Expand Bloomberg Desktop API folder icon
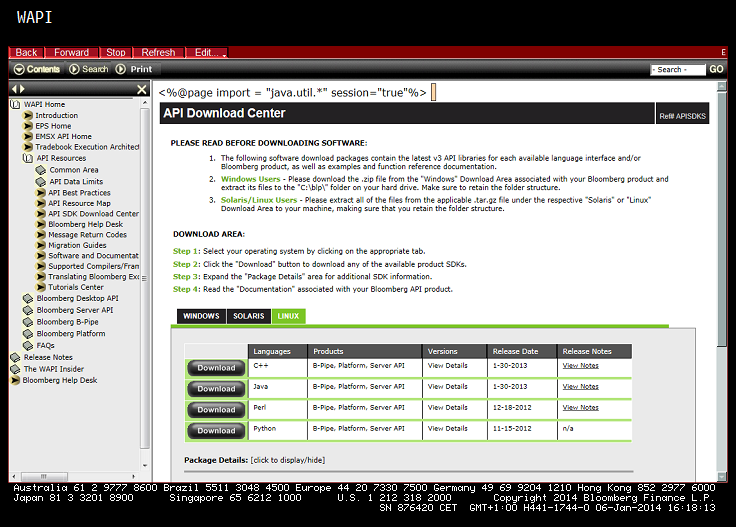This screenshot has height=527, width=736. click(x=28, y=298)
